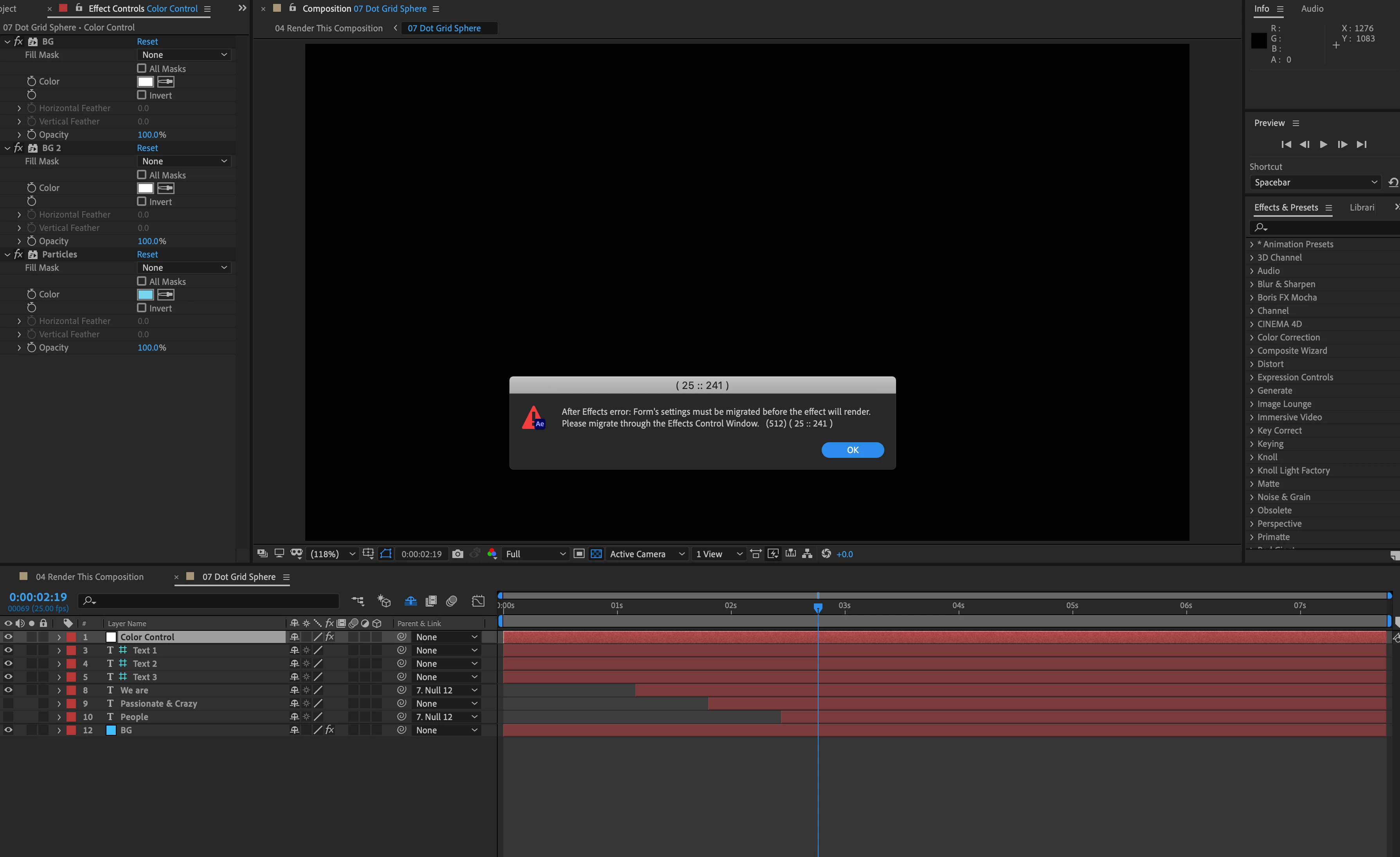Reset exposure icon in viewer toolbar
1400x857 pixels.
pyautogui.click(x=826, y=554)
